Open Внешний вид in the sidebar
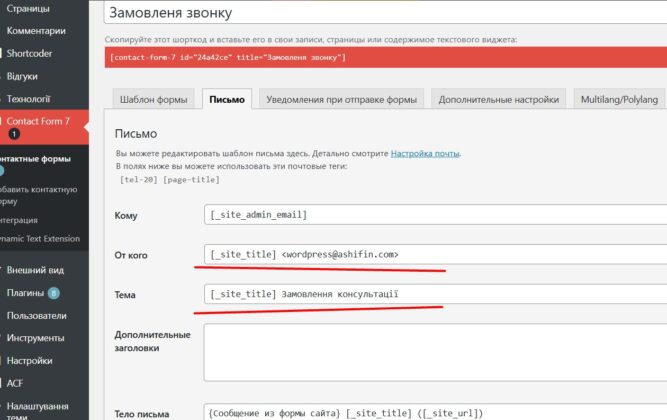 35,271
